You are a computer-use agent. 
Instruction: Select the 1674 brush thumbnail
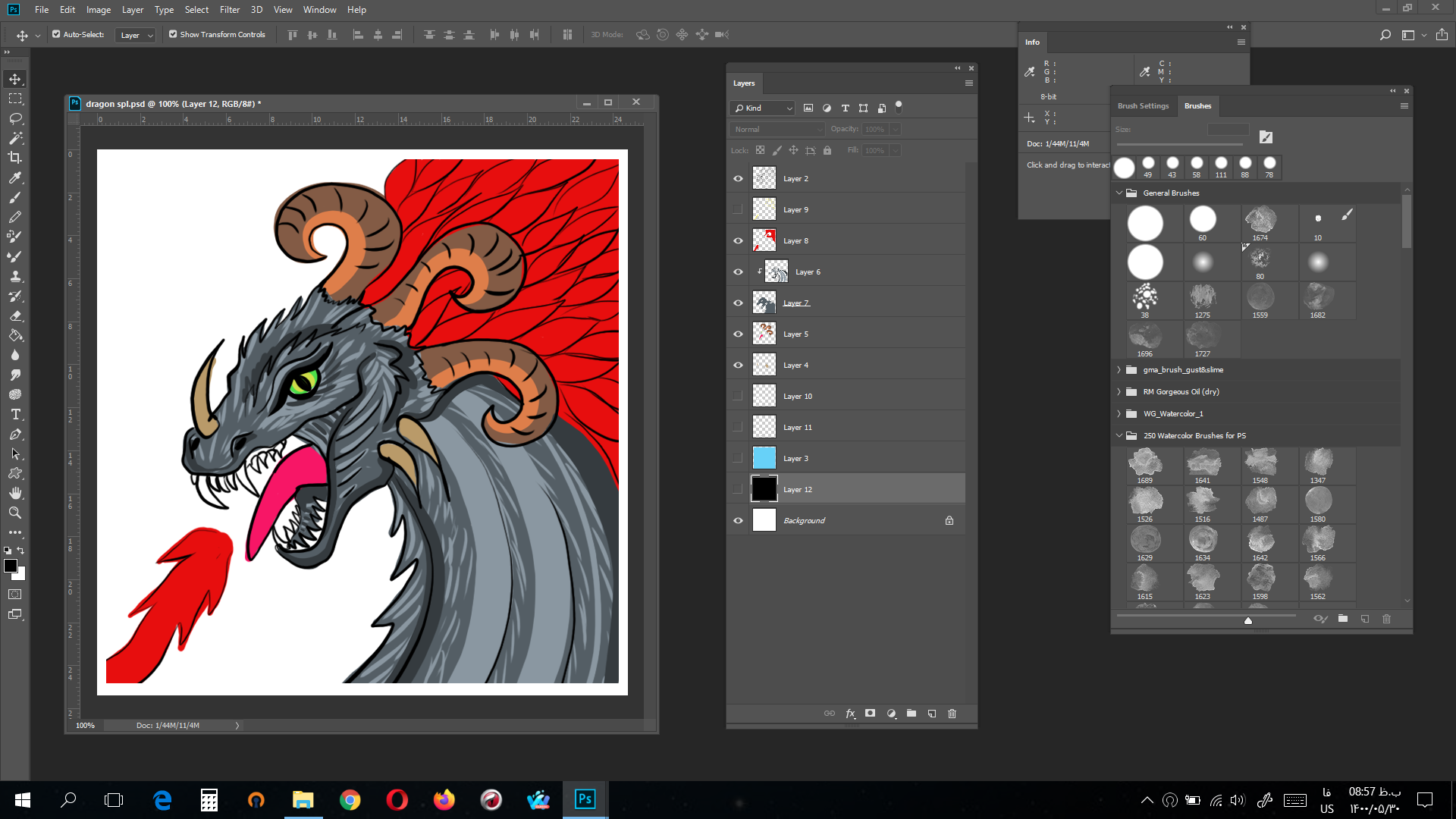pyautogui.click(x=1260, y=224)
